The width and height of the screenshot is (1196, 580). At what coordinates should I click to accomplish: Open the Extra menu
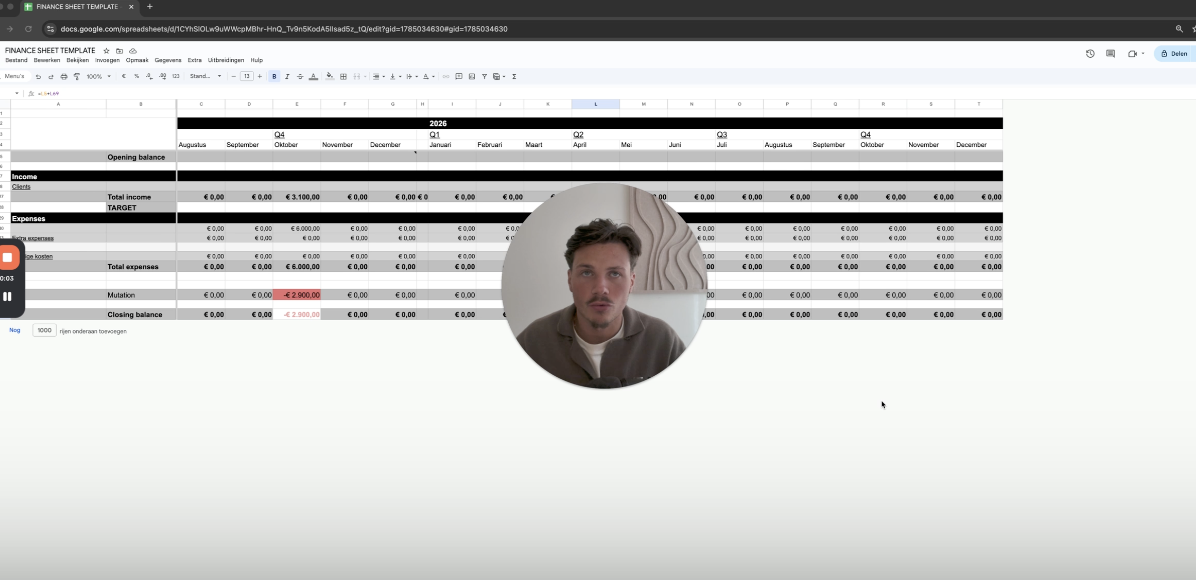tap(195, 60)
